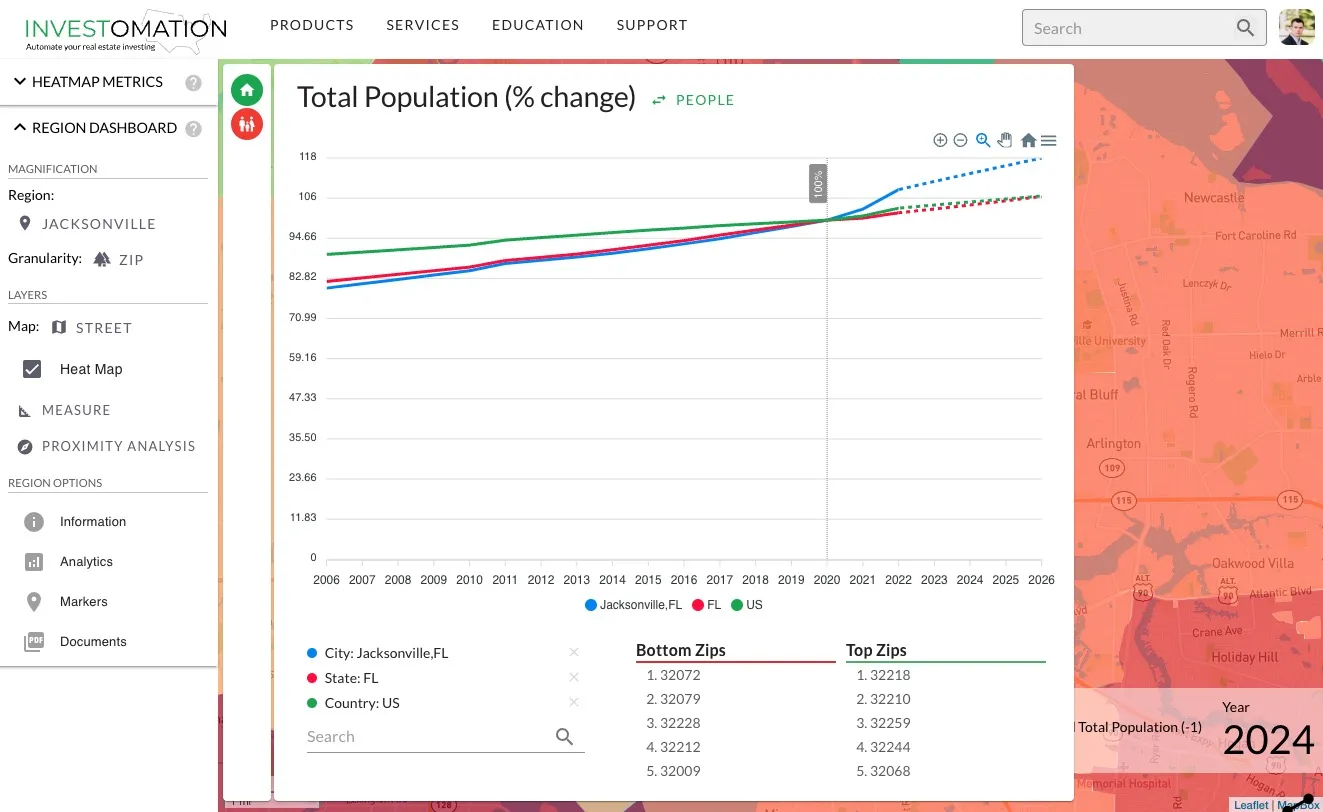Toggle Jacksonville,FL series in chart legend

634,605
